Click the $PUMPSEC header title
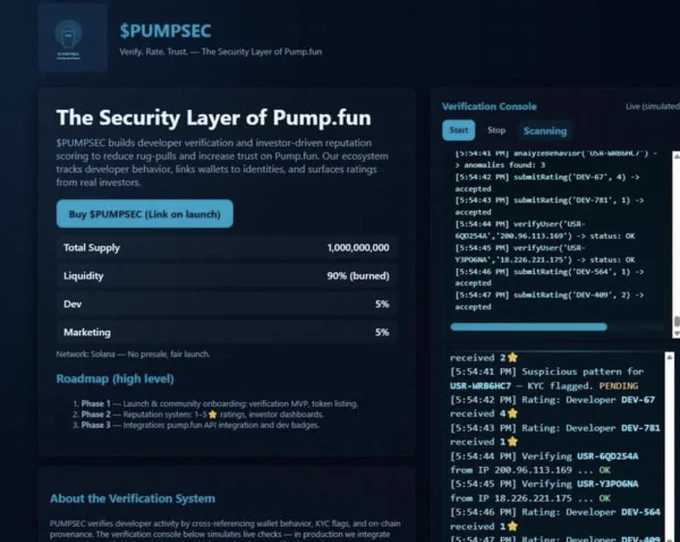 [x=165, y=31]
